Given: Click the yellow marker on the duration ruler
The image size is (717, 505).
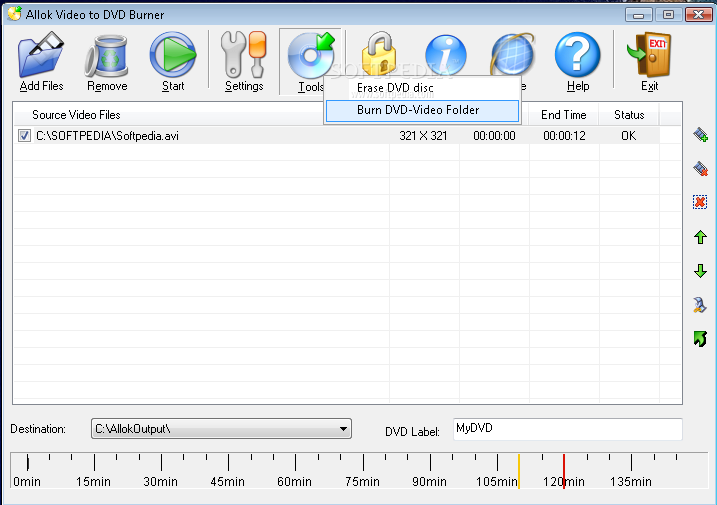Looking at the screenshot, I should [519, 471].
